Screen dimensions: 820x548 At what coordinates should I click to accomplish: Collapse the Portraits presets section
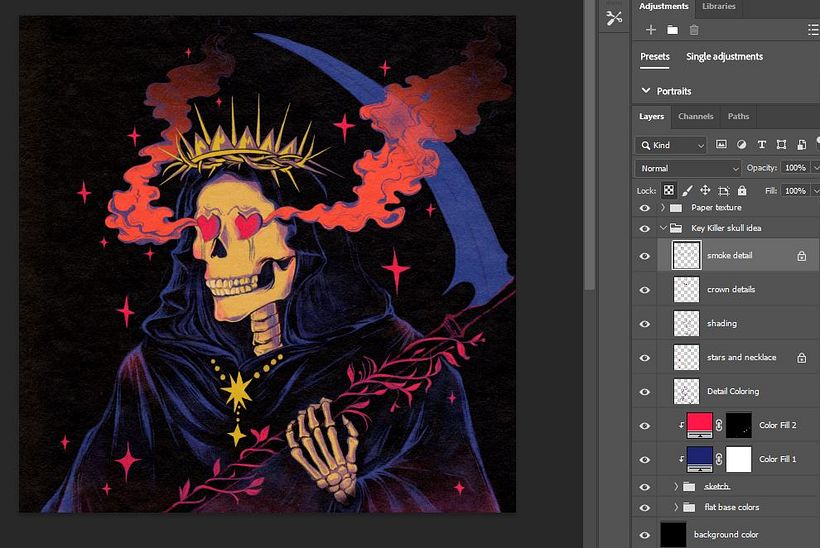[645, 91]
